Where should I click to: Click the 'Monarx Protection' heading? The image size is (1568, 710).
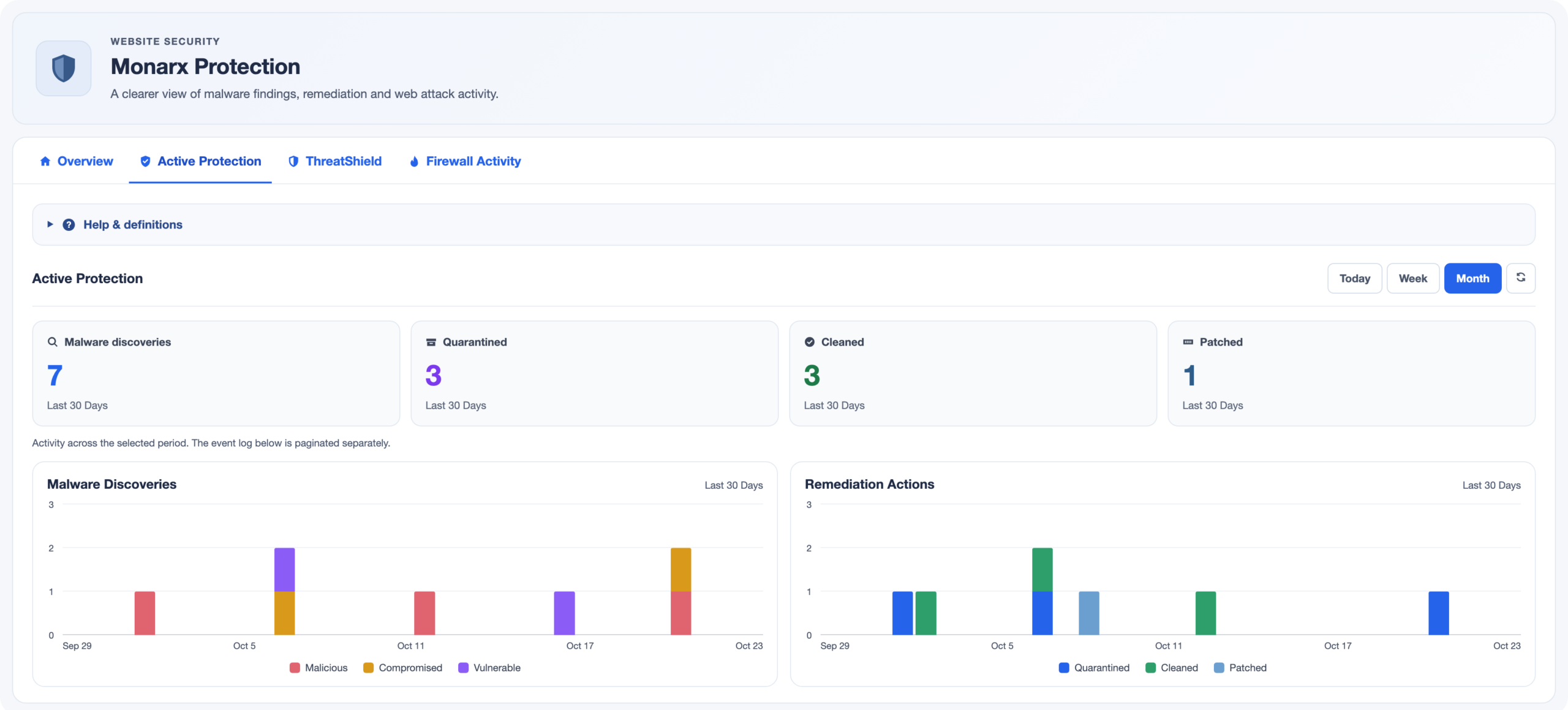tap(205, 66)
